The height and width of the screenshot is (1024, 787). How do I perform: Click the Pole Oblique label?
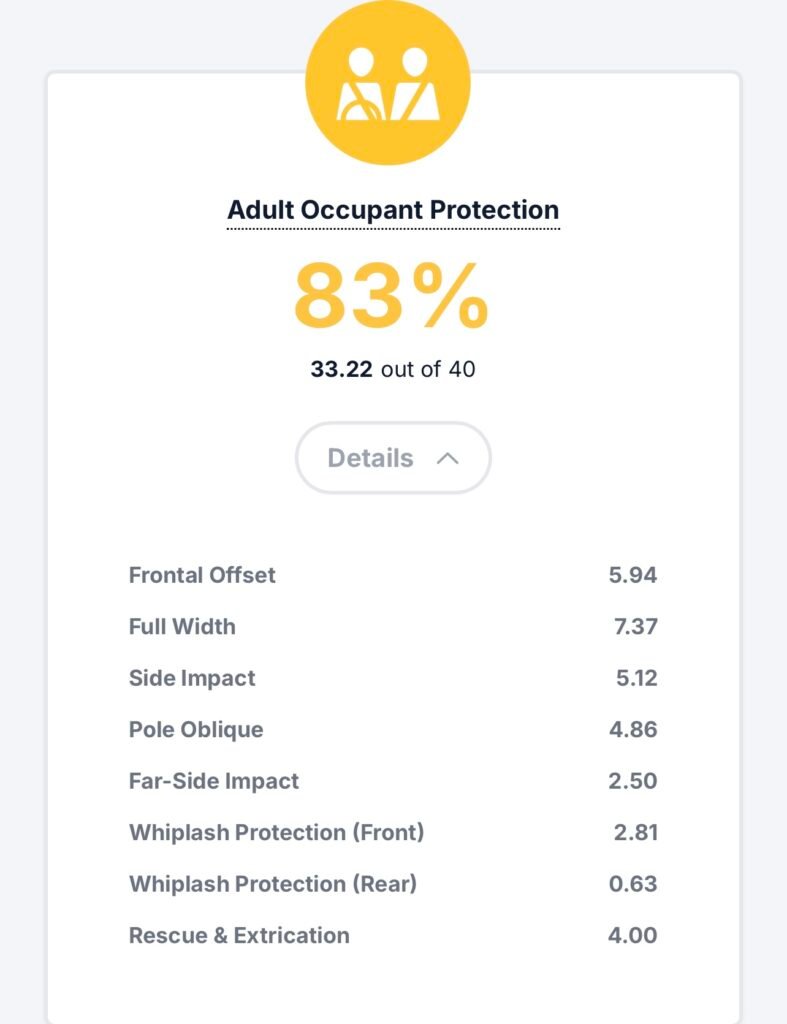(196, 730)
